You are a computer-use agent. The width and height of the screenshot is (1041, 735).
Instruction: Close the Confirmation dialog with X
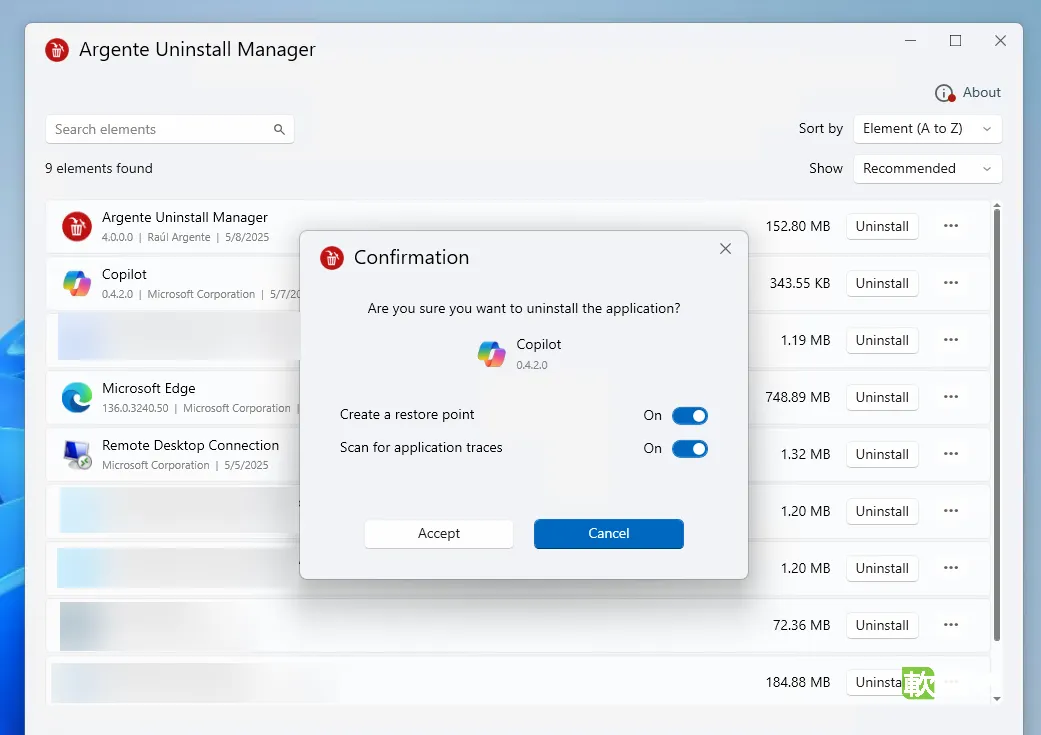725,249
